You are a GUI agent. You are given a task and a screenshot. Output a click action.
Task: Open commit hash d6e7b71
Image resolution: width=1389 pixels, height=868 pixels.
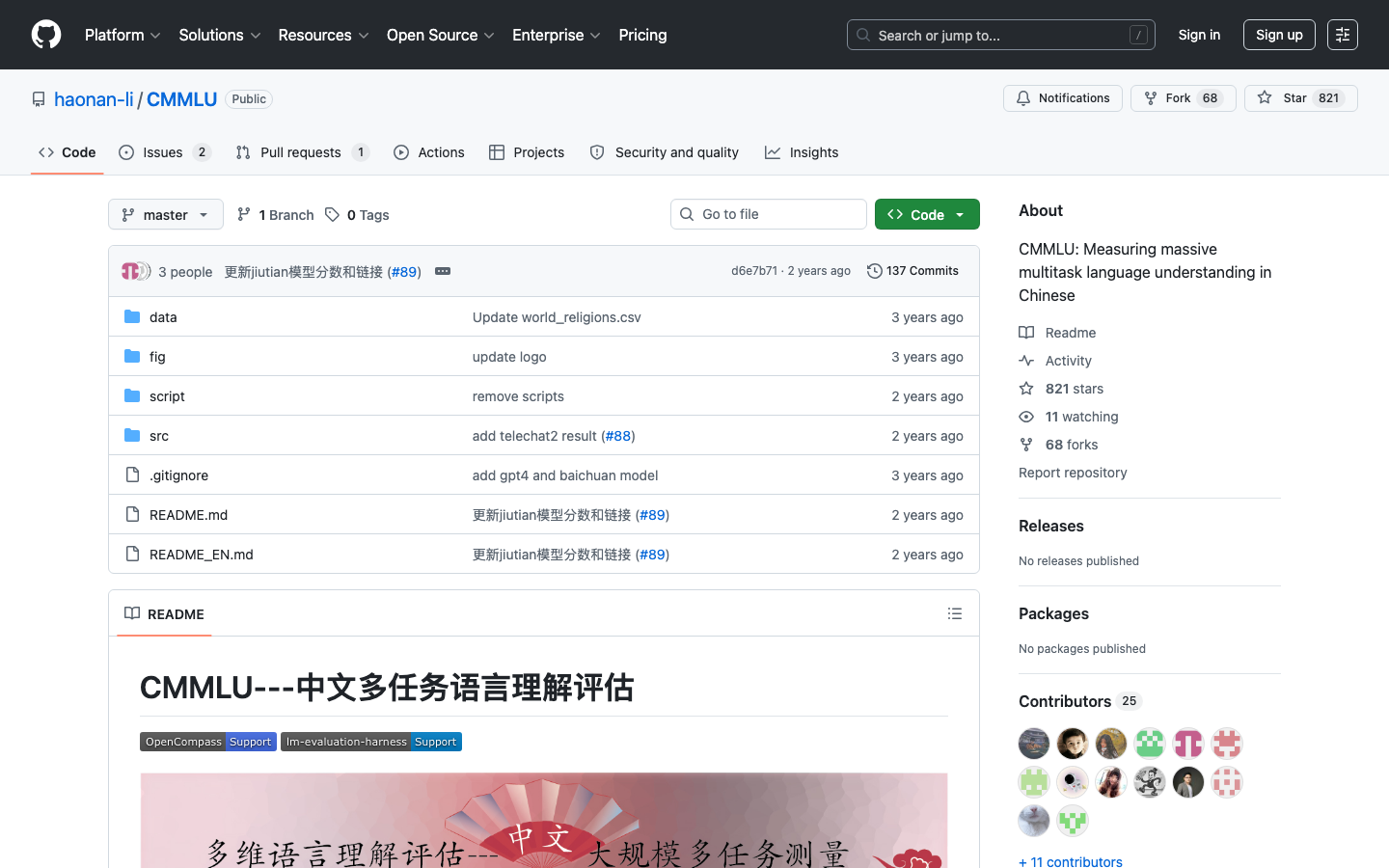754,271
